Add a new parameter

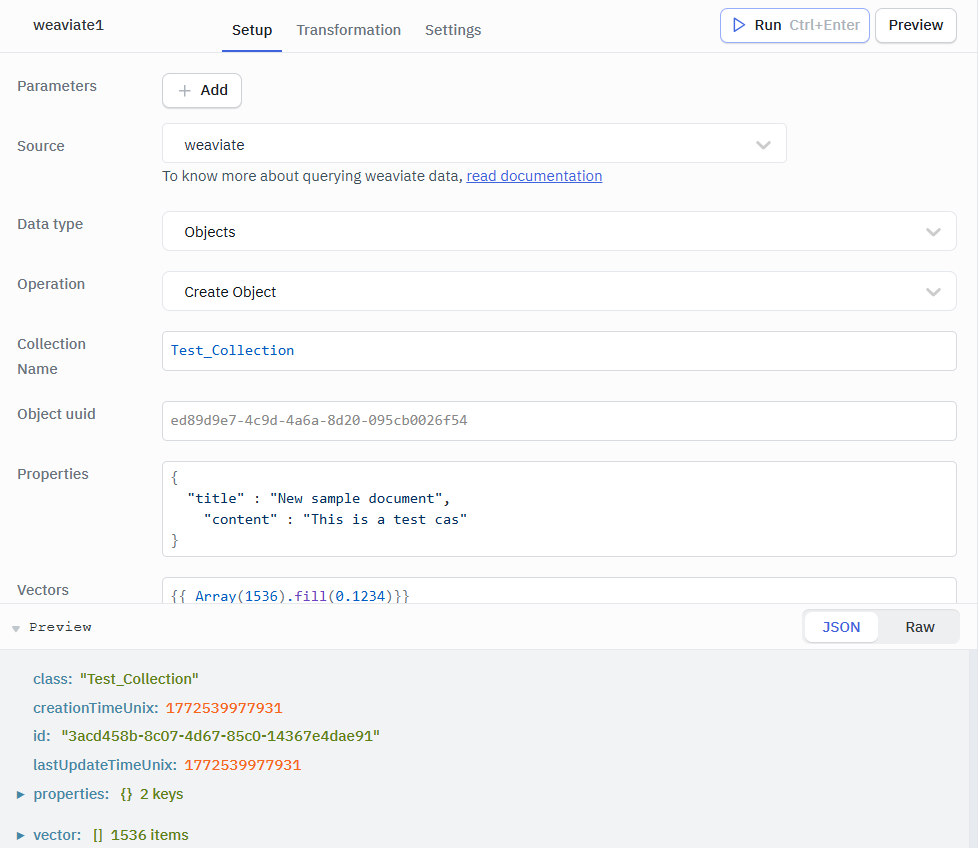tap(202, 91)
